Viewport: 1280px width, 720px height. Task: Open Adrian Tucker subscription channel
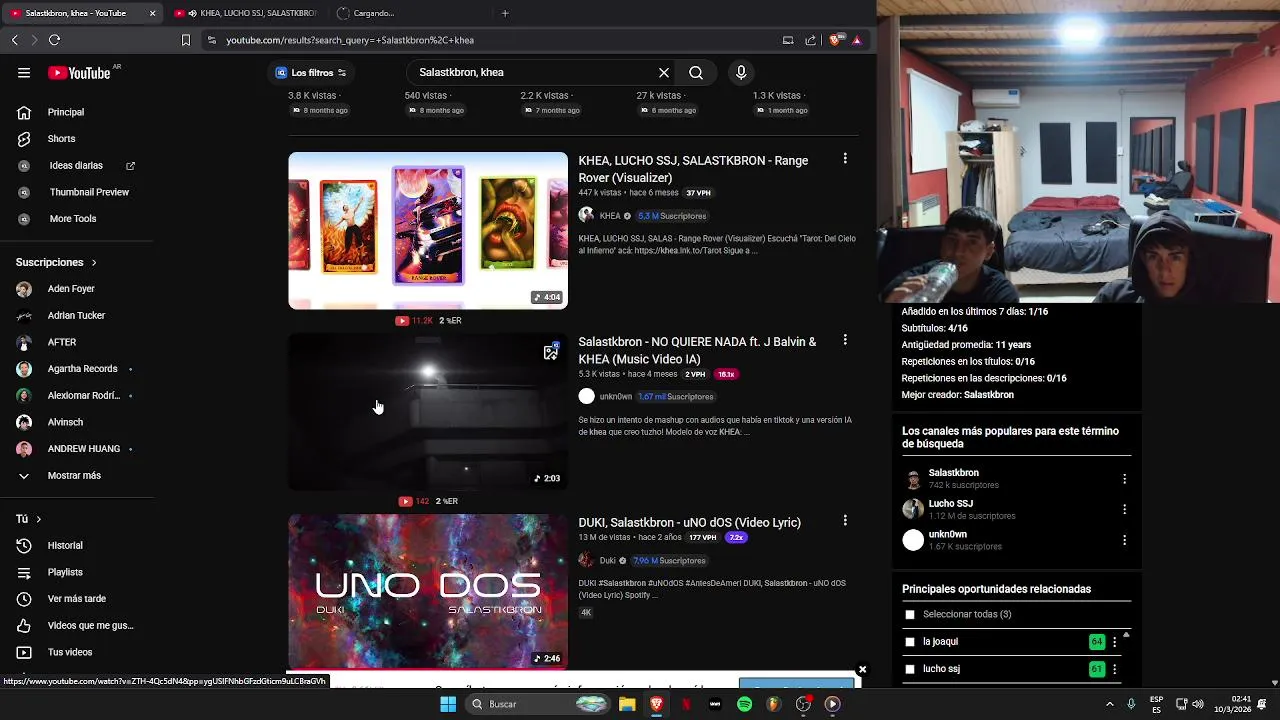(76, 316)
